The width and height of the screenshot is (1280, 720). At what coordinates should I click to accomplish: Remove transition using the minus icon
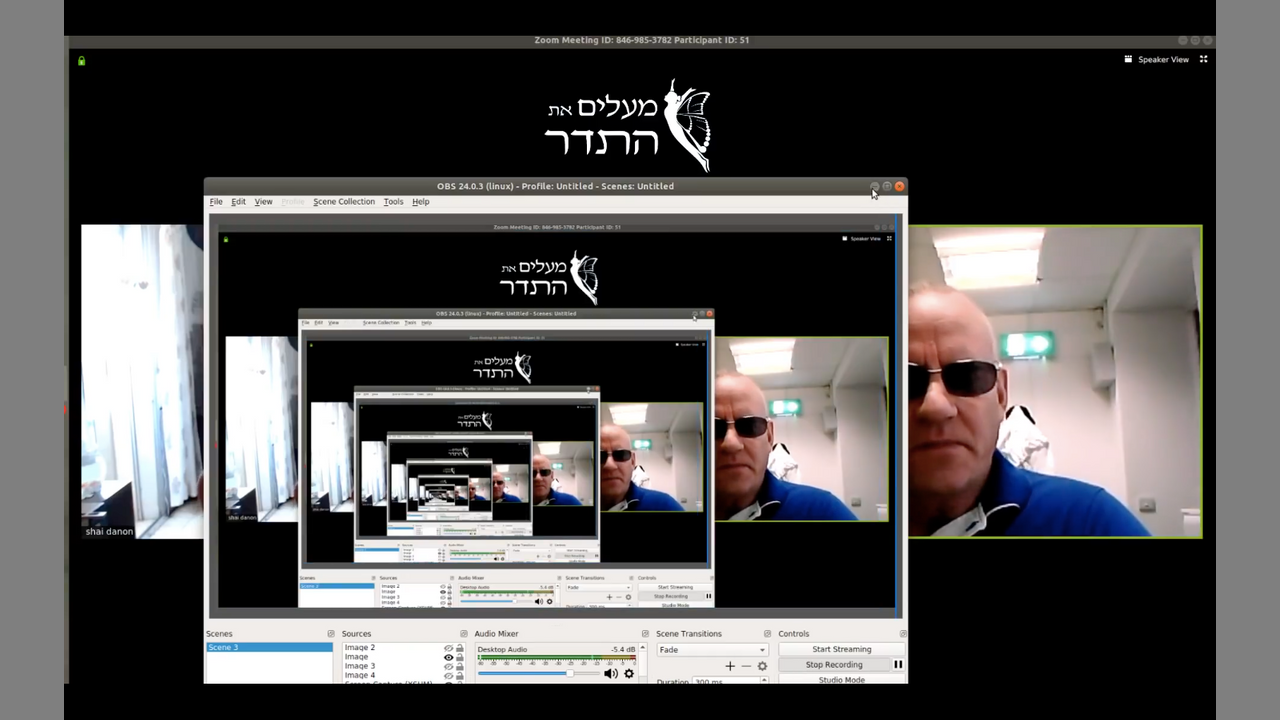[x=746, y=666]
